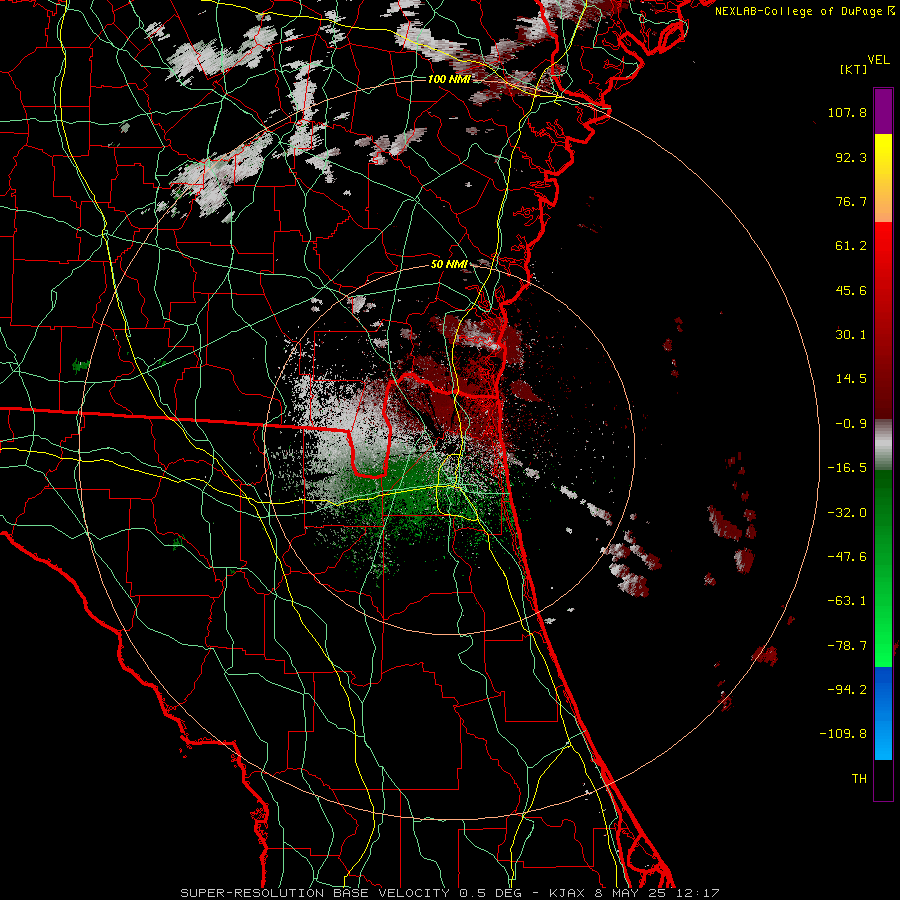Click the TH label on the legend

pos(859,779)
